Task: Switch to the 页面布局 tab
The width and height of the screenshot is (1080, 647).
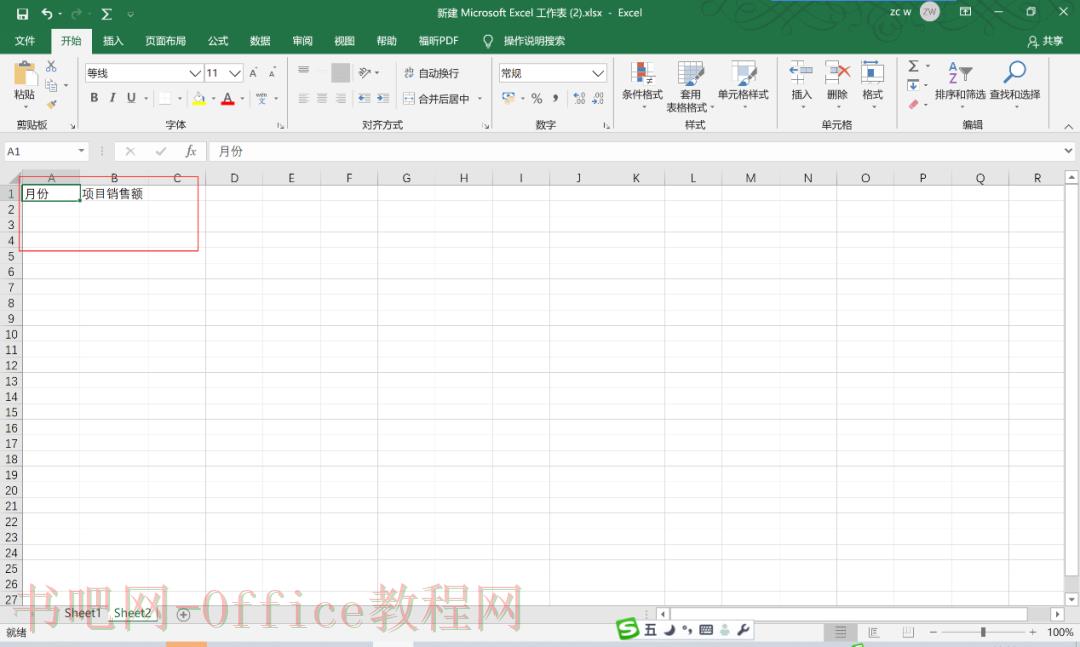Action: tap(165, 41)
